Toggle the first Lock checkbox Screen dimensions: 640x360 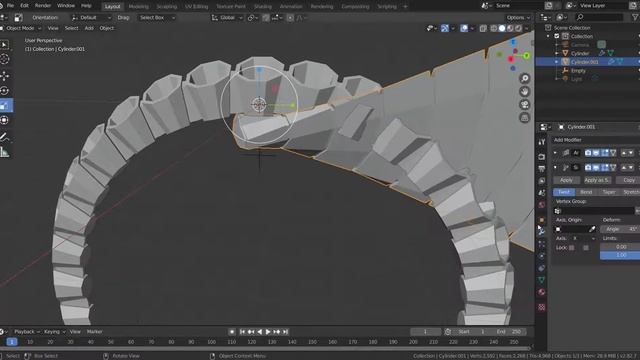(572, 248)
